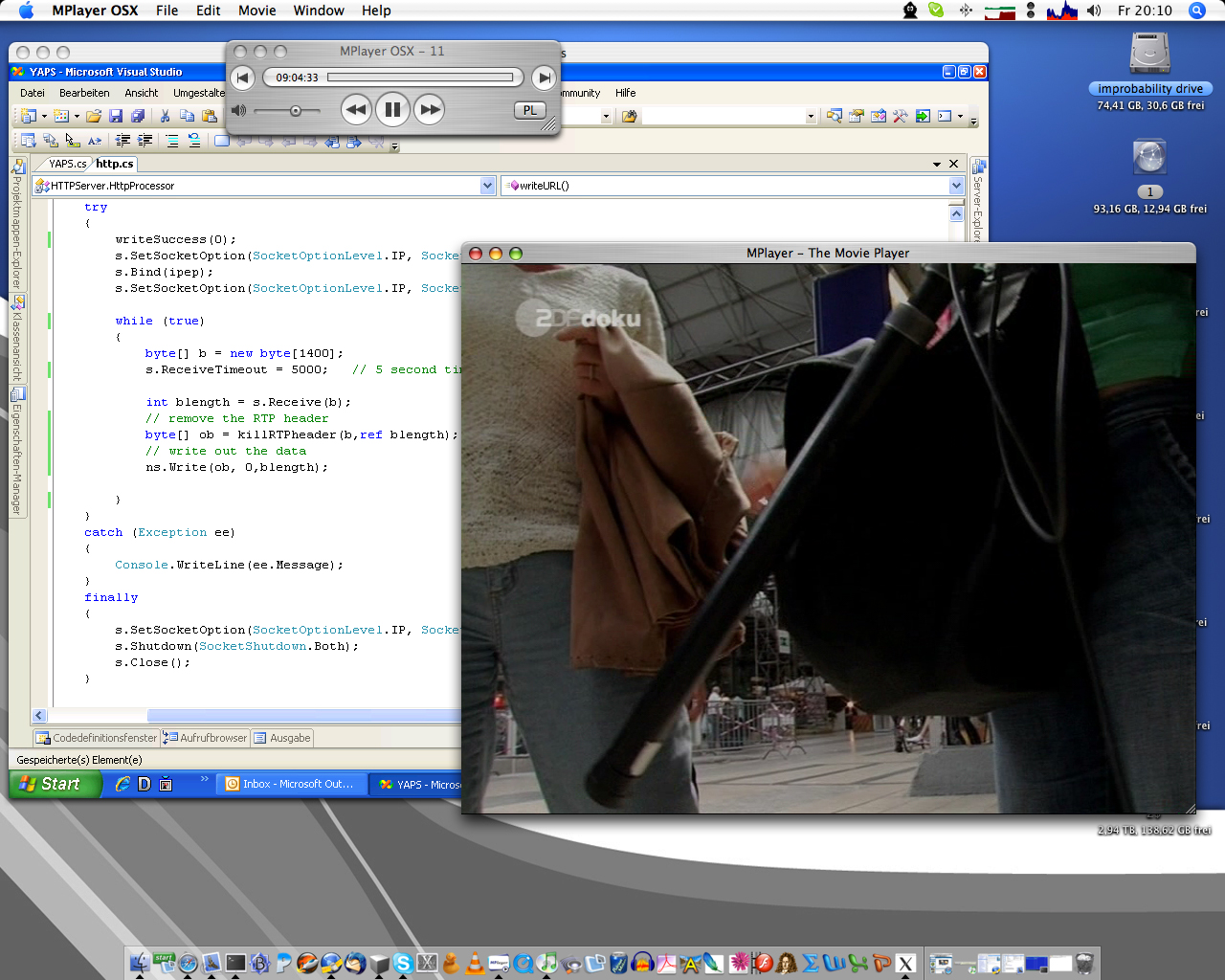Expand the right toolbar options chevron

click(x=973, y=122)
